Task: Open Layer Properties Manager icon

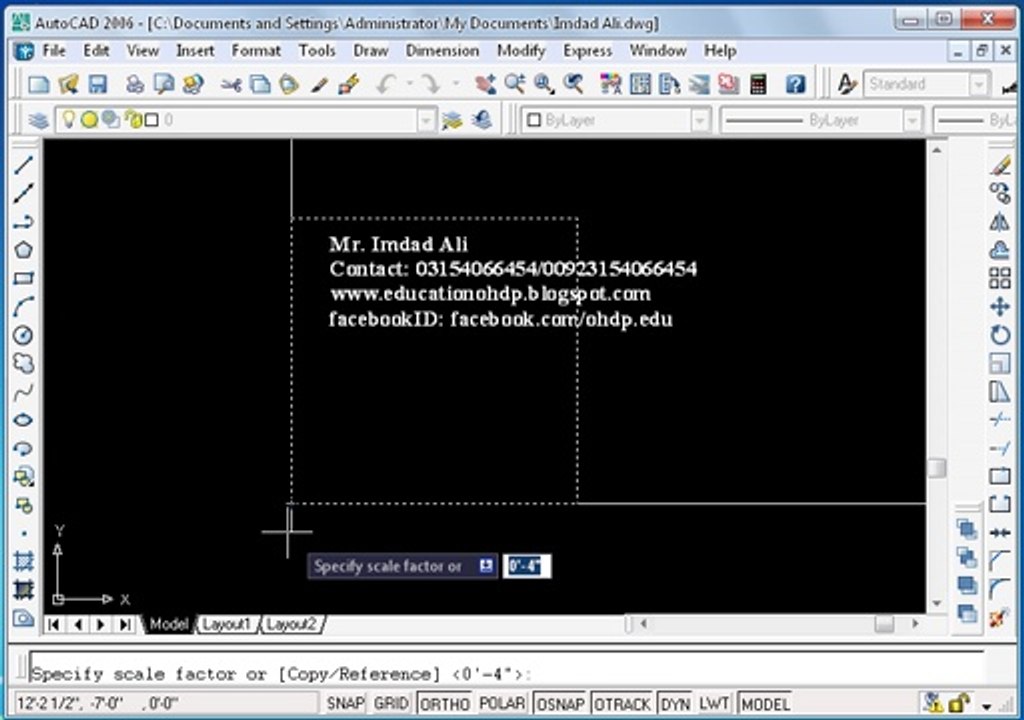Action: click(x=39, y=120)
